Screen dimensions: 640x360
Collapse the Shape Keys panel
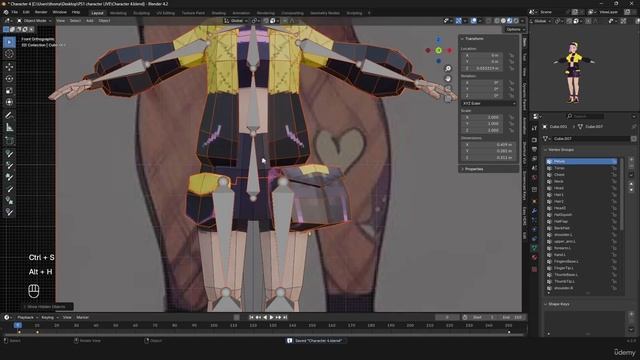coord(558,304)
